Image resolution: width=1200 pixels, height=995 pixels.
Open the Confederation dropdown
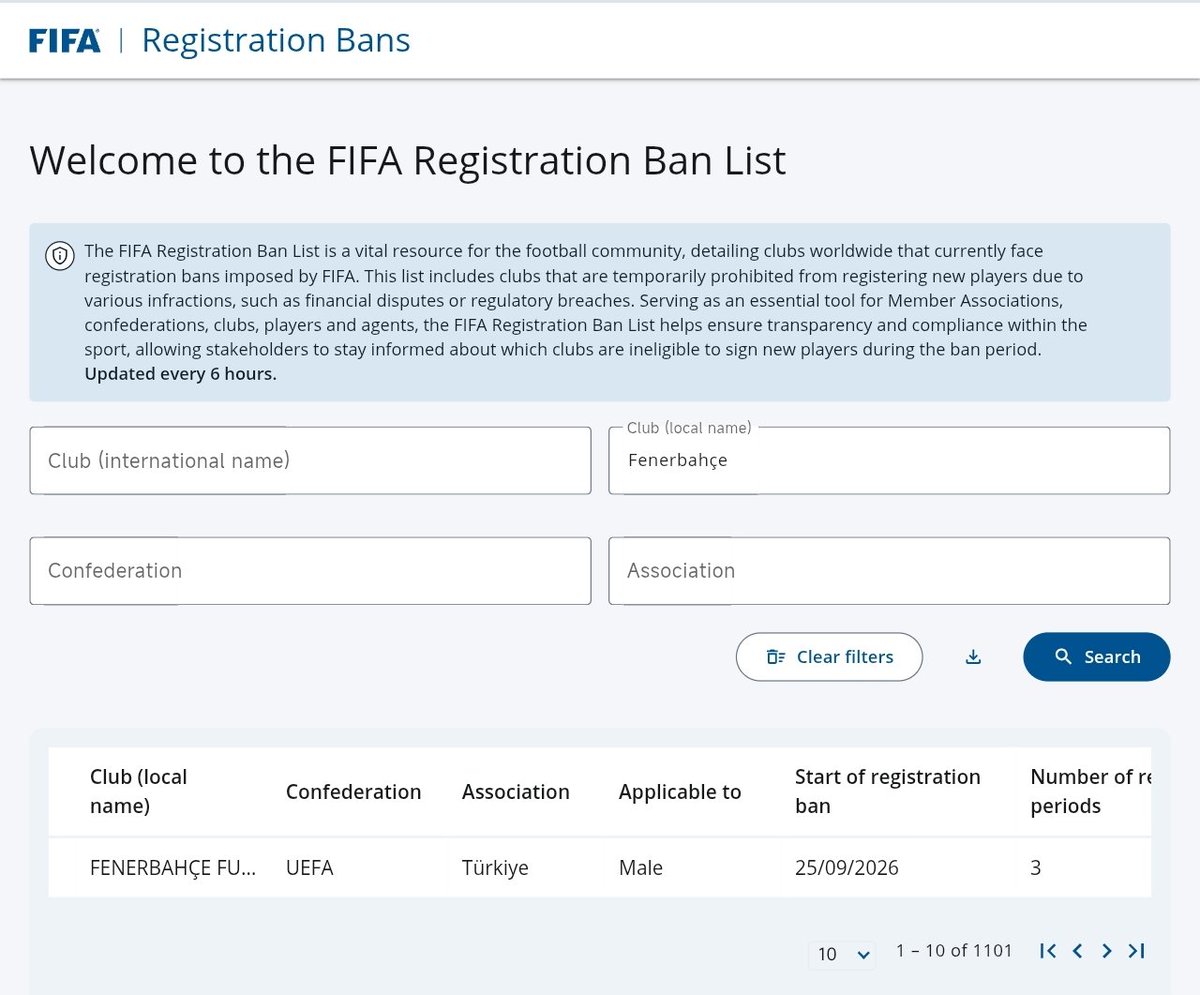(x=310, y=571)
